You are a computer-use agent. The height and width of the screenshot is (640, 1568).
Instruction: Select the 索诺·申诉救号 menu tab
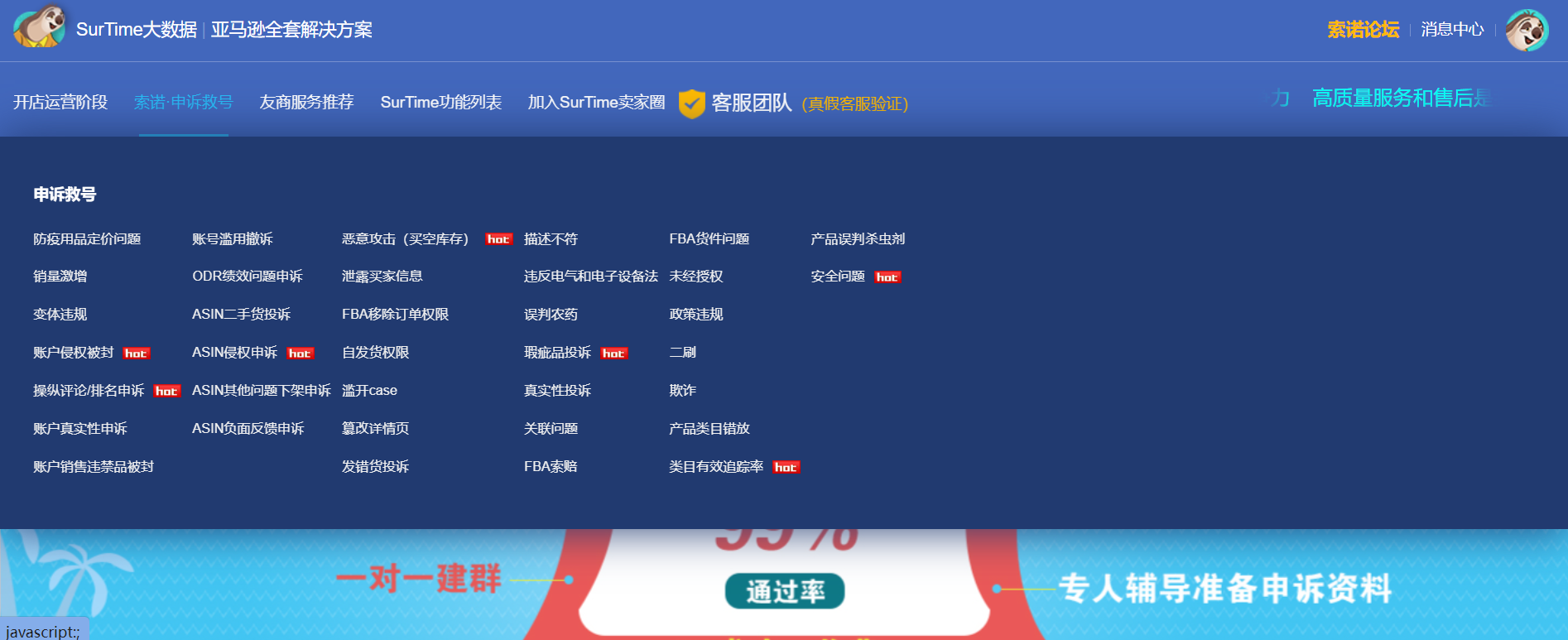(x=184, y=102)
